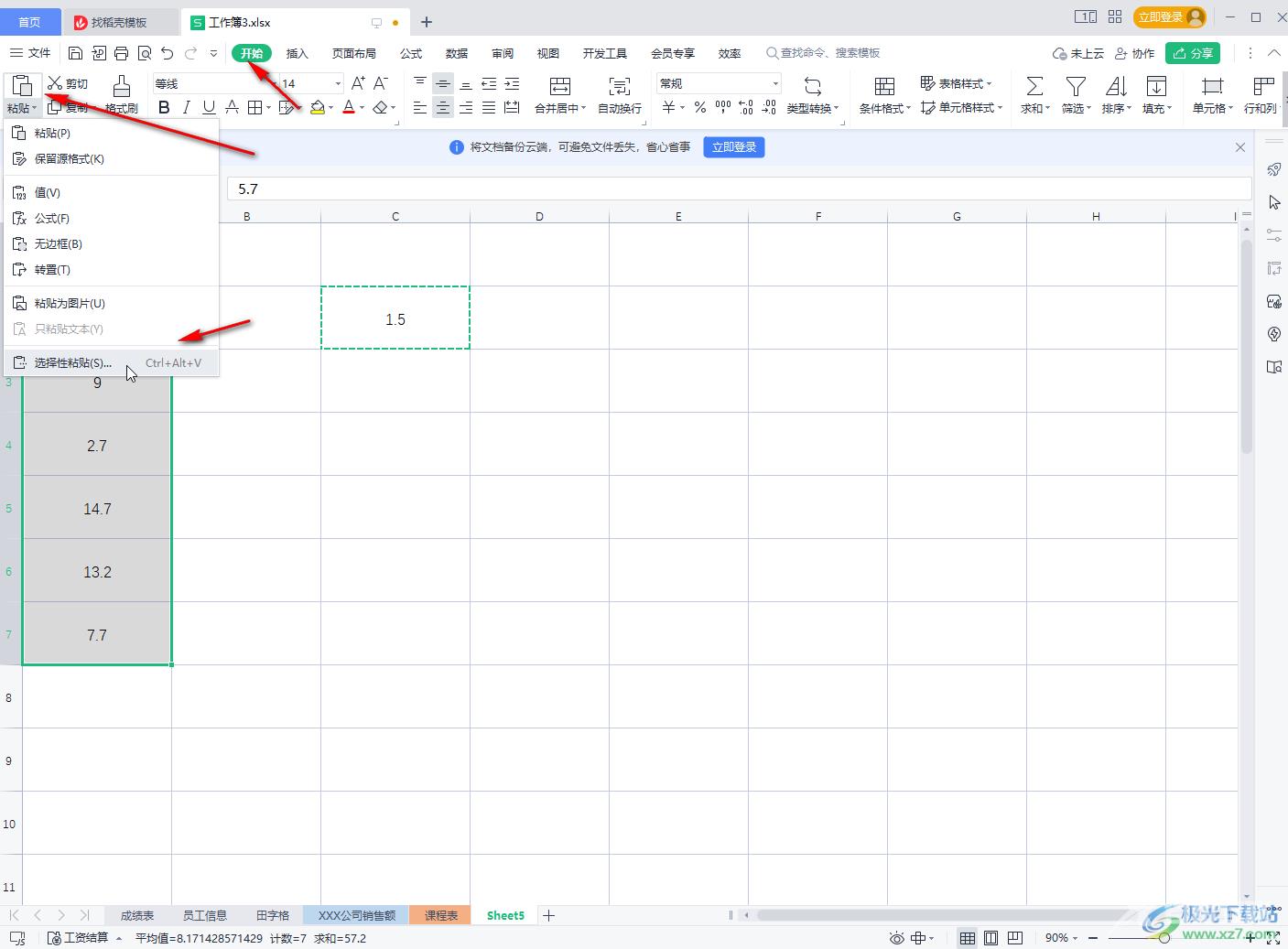
Task: Open the font name combo box 等线
Action: [x=214, y=83]
